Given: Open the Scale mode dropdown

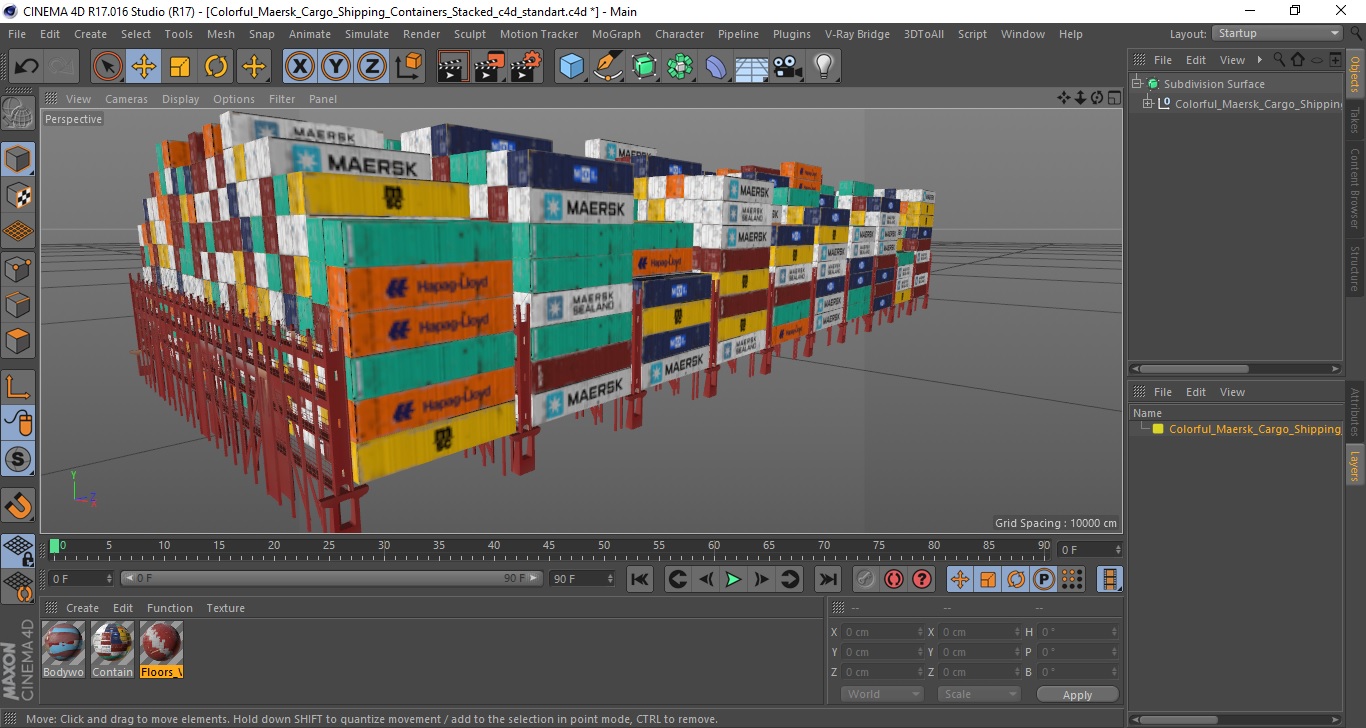Looking at the screenshot, I should coord(978,694).
